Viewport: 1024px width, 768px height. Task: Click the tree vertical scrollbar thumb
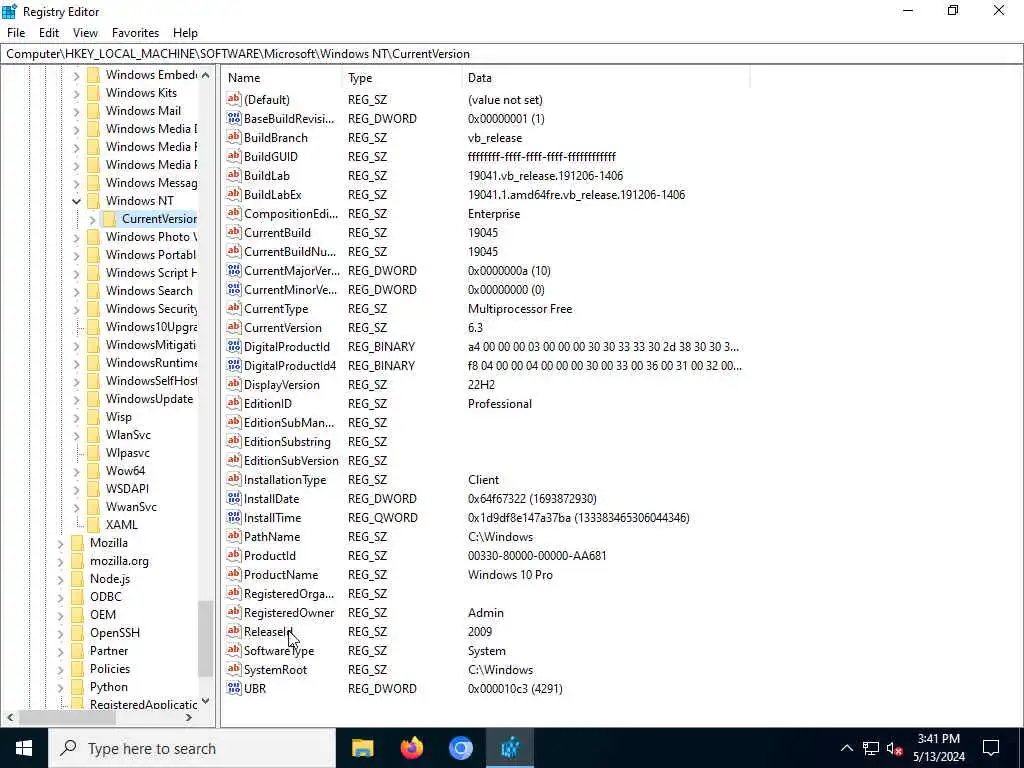pyautogui.click(x=205, y=638)
